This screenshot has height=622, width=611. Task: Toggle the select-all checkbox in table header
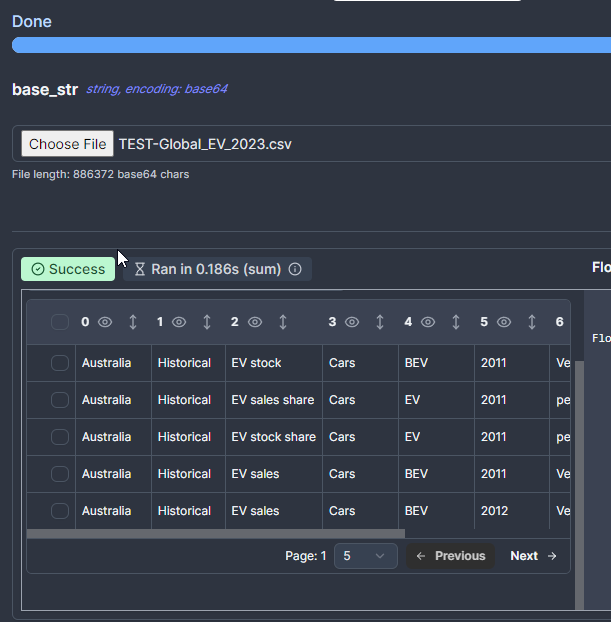click(60, 322)
